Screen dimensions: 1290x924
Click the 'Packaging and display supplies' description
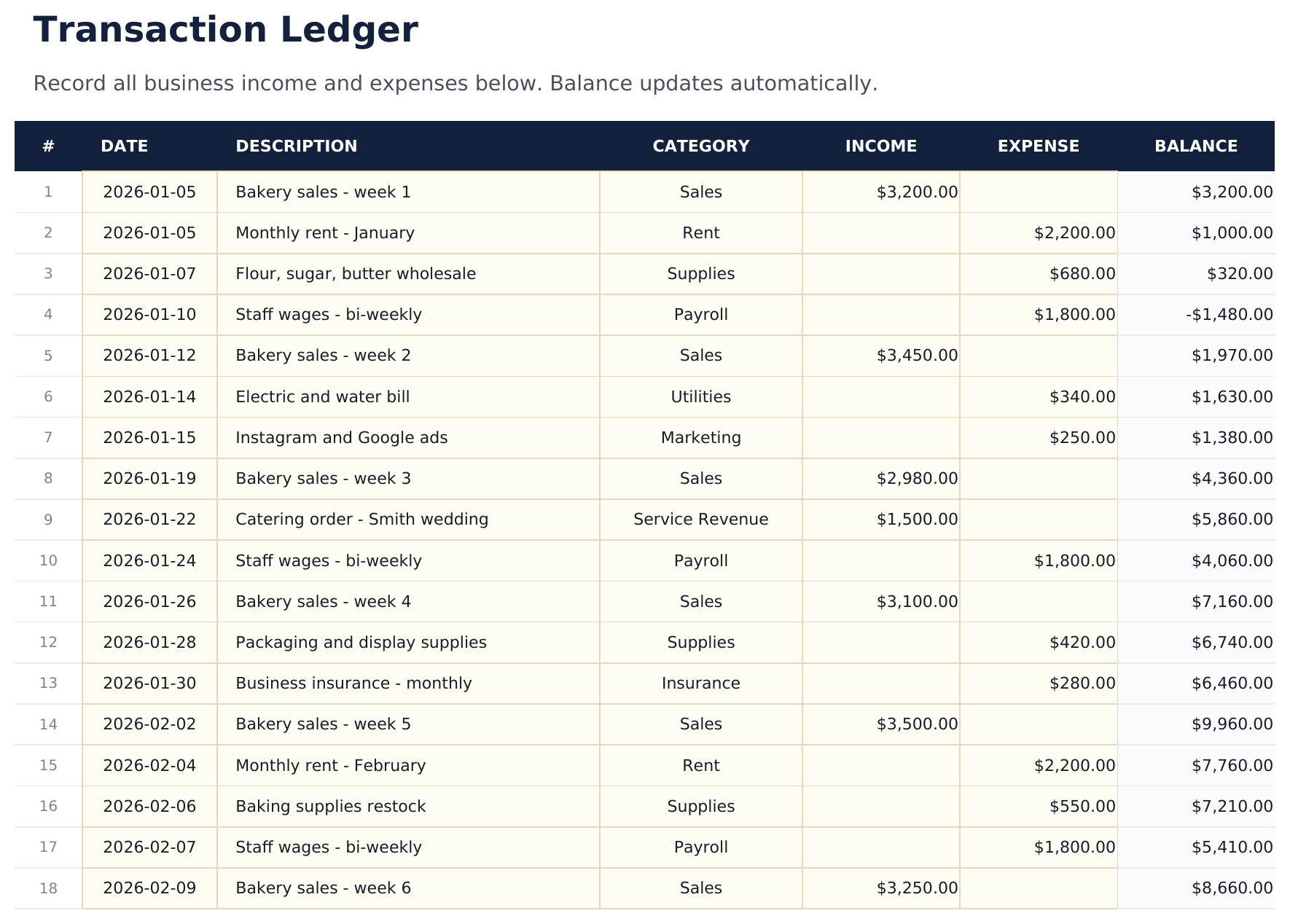pyautogui.click(x=408, y=643)
